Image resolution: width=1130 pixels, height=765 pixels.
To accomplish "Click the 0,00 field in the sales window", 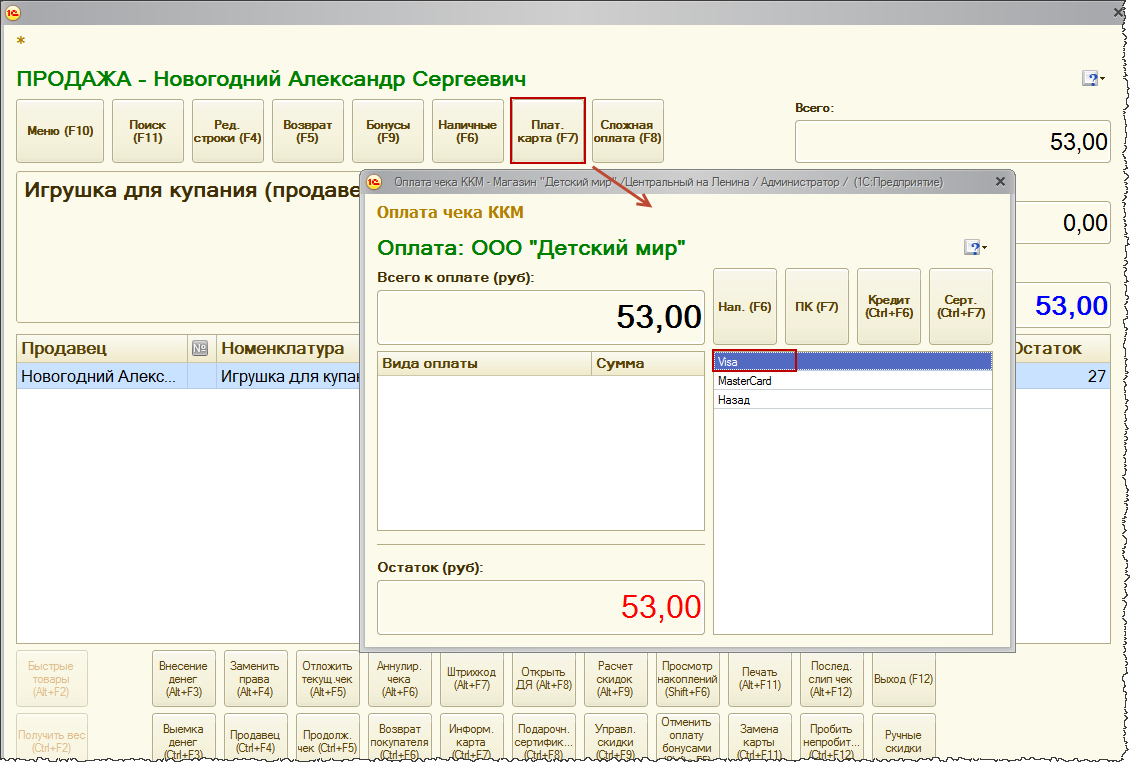I will pyautogui.click(x=1062, y=223).
